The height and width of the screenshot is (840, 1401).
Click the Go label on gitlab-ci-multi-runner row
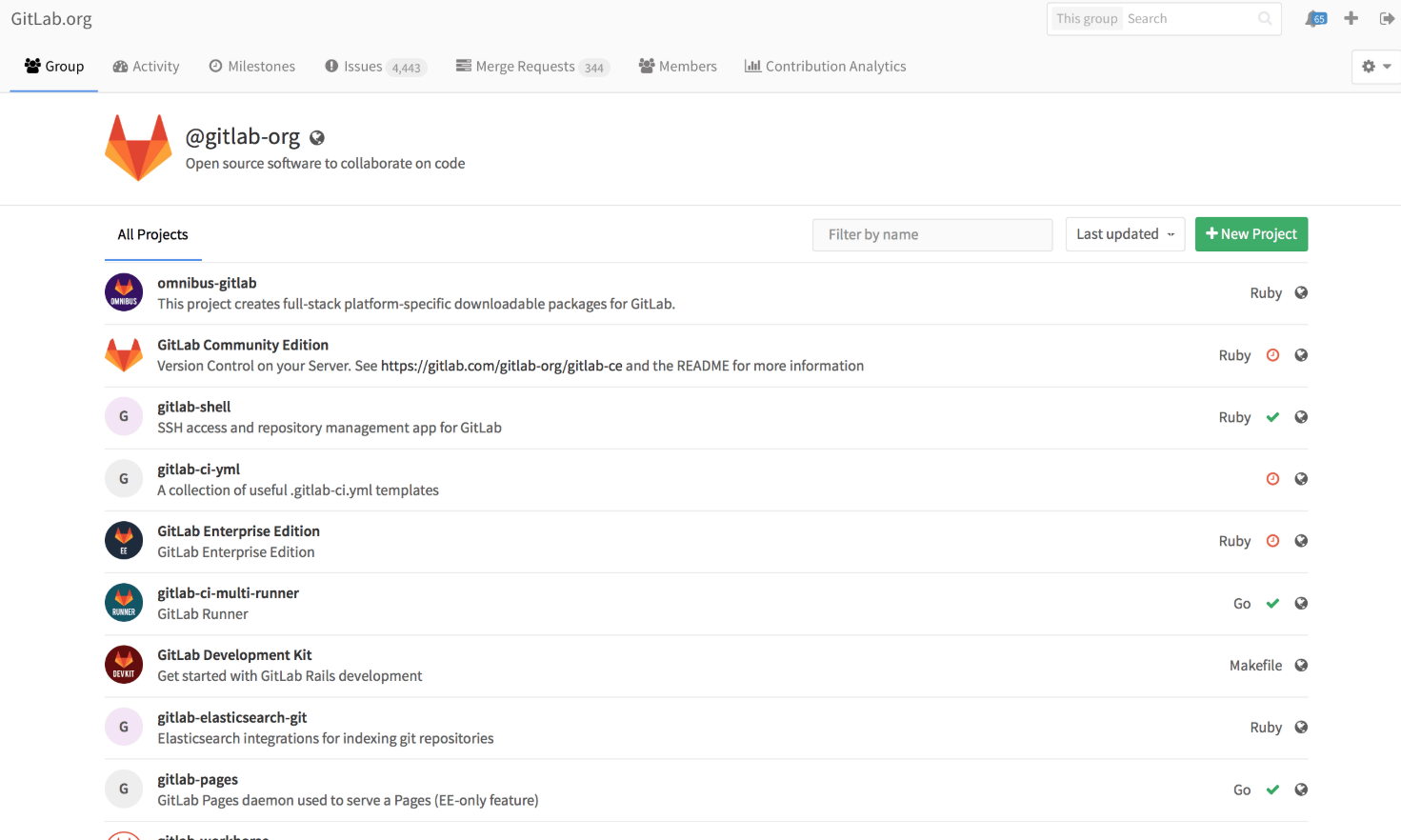coord(1242,604)
